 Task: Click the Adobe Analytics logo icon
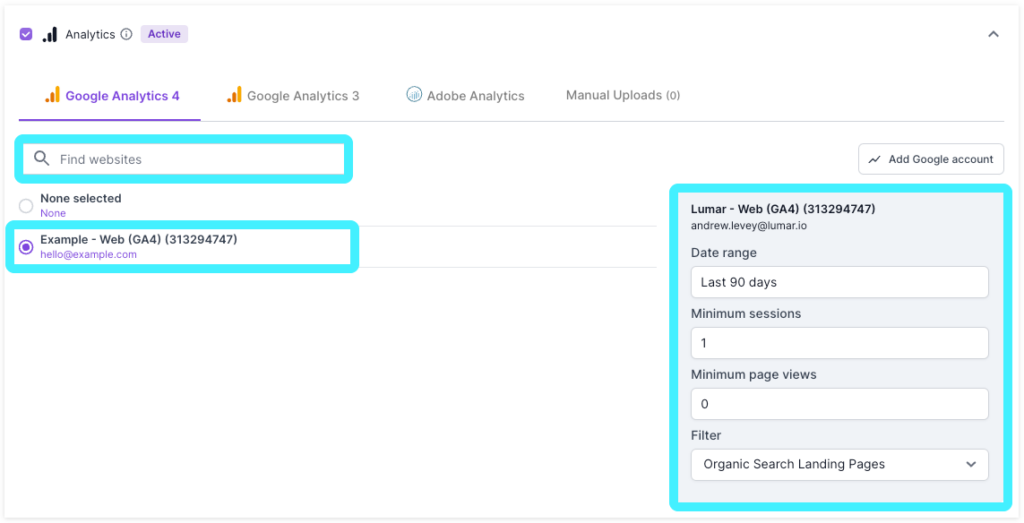[414, 95]
